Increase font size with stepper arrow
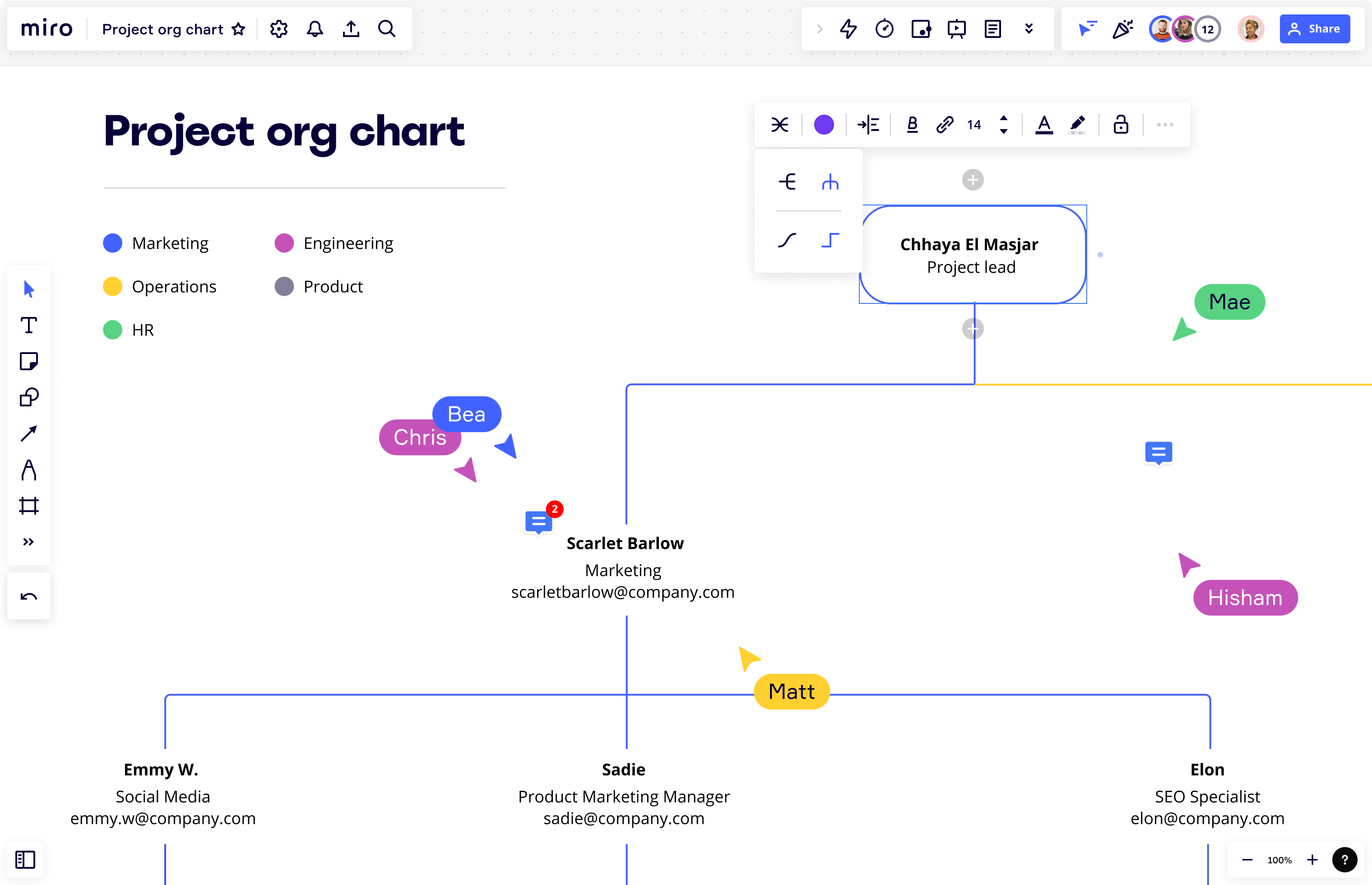The image size is (1372, 885). pyautogui.click(x=1003, y=118)
